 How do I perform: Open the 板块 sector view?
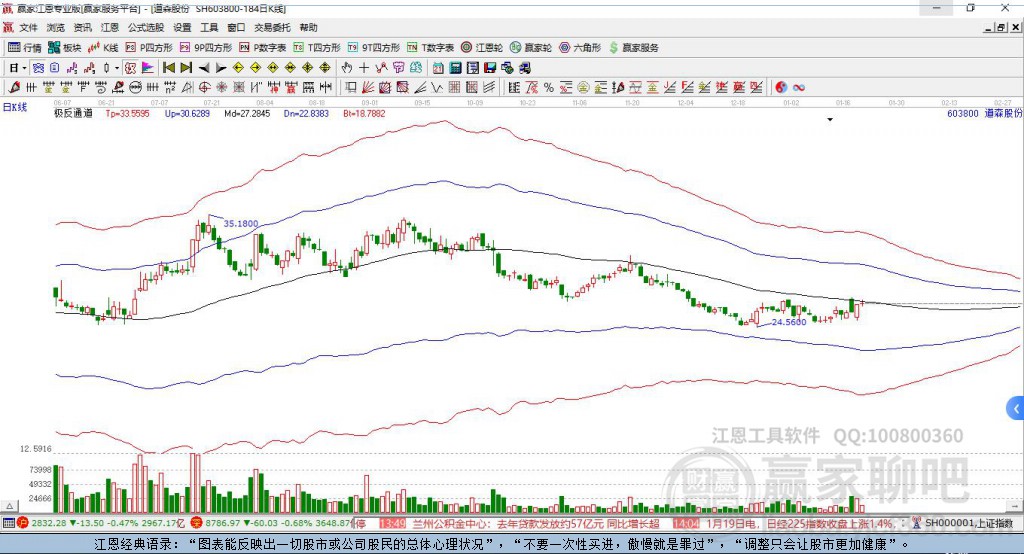click(64, 48)
